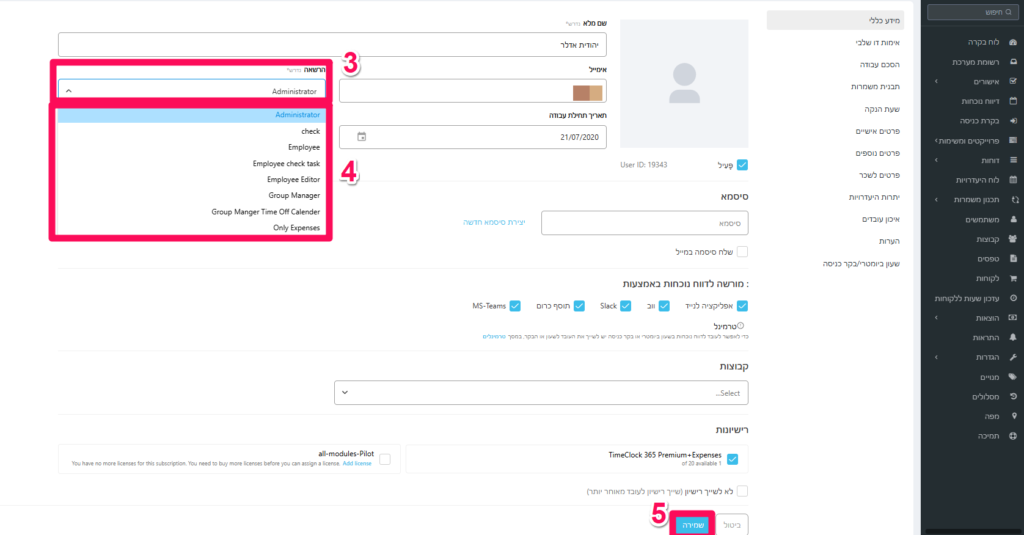1024x535 pixels.
Task: Click the dashboard icon beside לוח בקרה
Action: 1013,44
